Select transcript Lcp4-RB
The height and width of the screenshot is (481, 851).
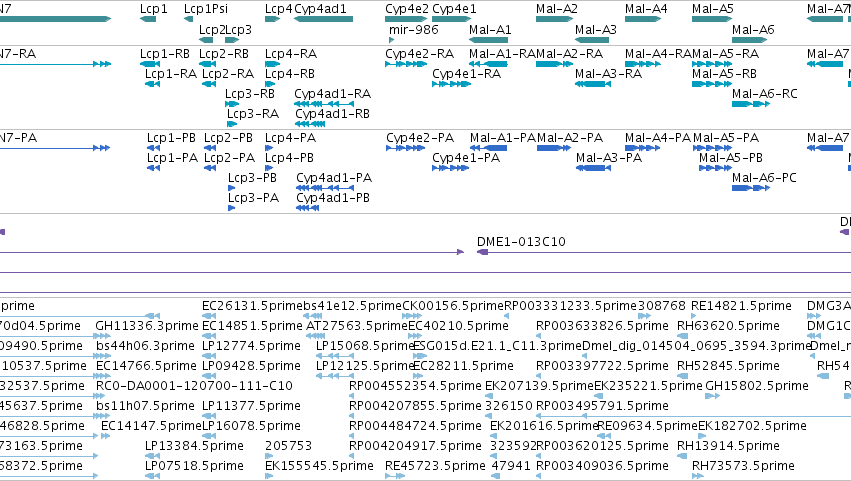(270, 84)
